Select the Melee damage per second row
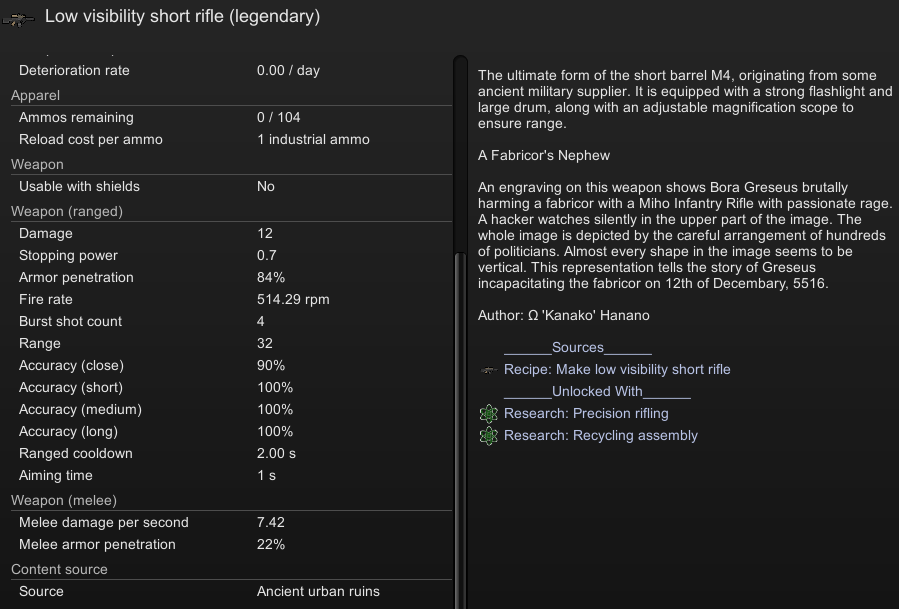899x609 pixels. point(232,522)
